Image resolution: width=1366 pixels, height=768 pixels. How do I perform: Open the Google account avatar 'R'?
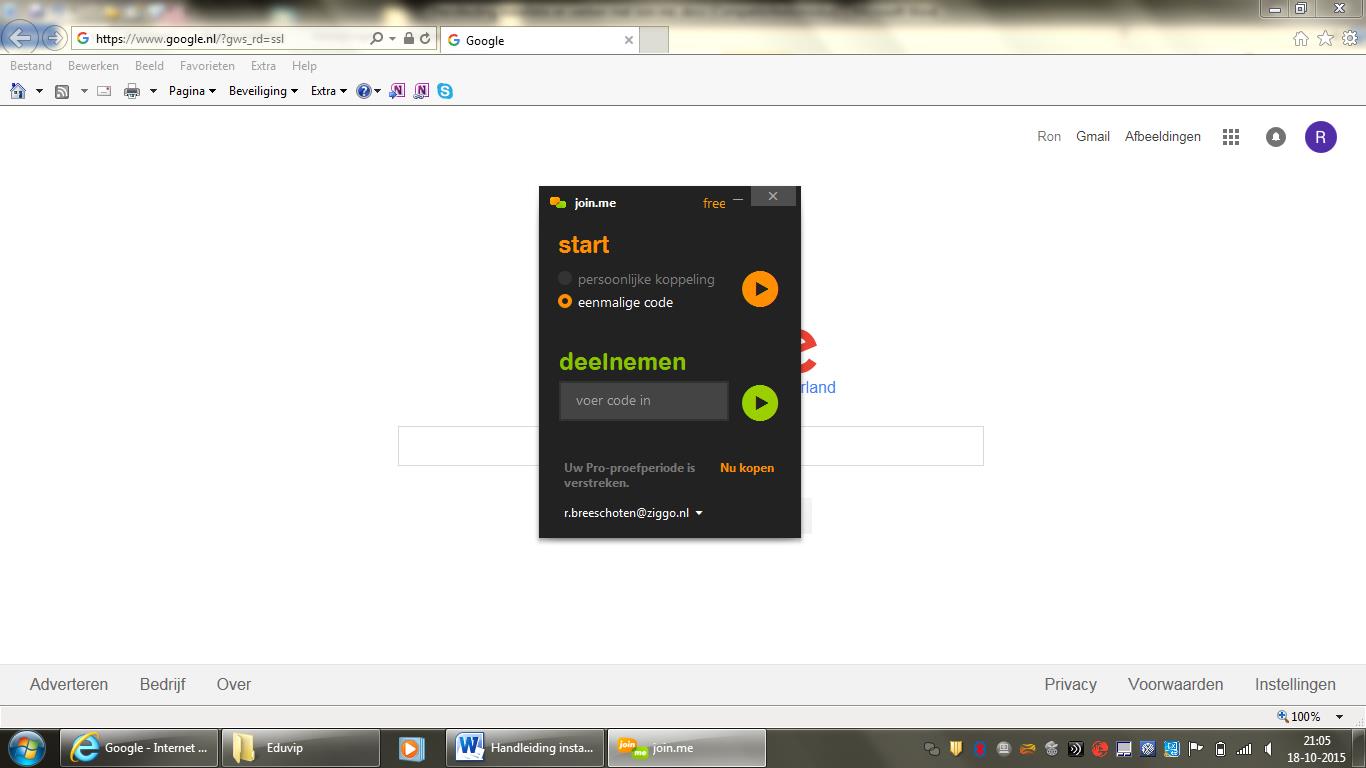click(x=1321, y=137)
